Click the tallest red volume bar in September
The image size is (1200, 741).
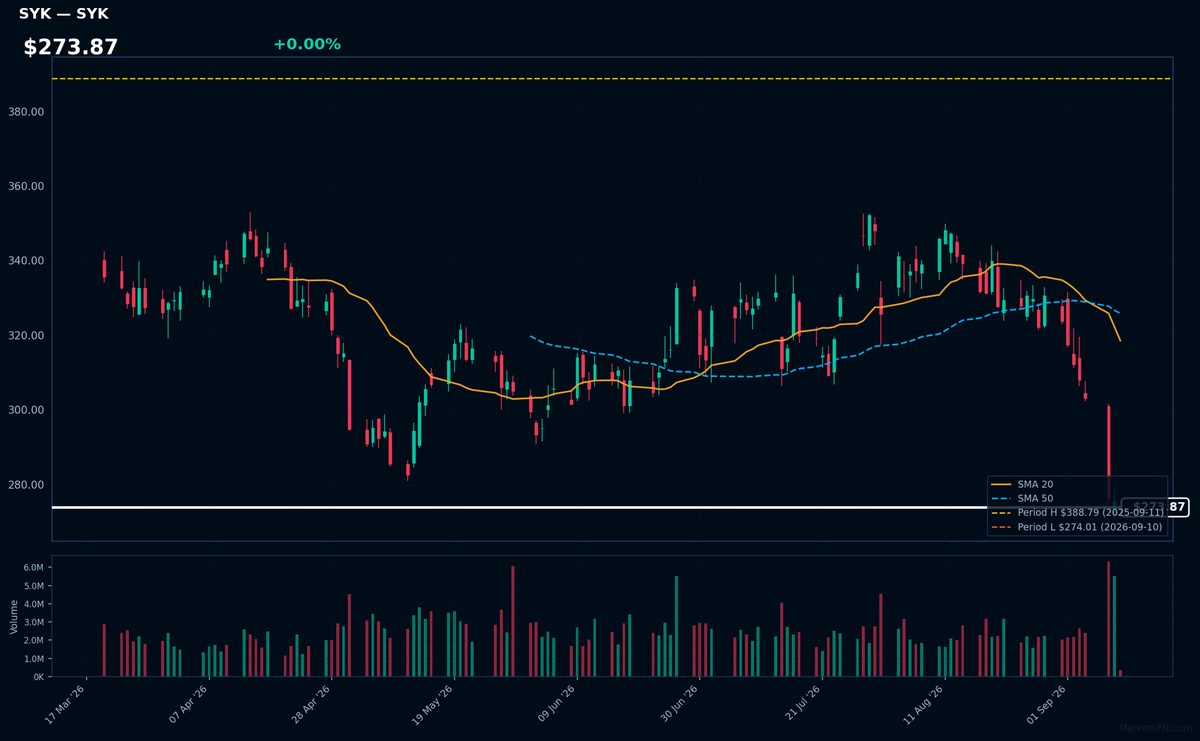(x=1108, y=619)
